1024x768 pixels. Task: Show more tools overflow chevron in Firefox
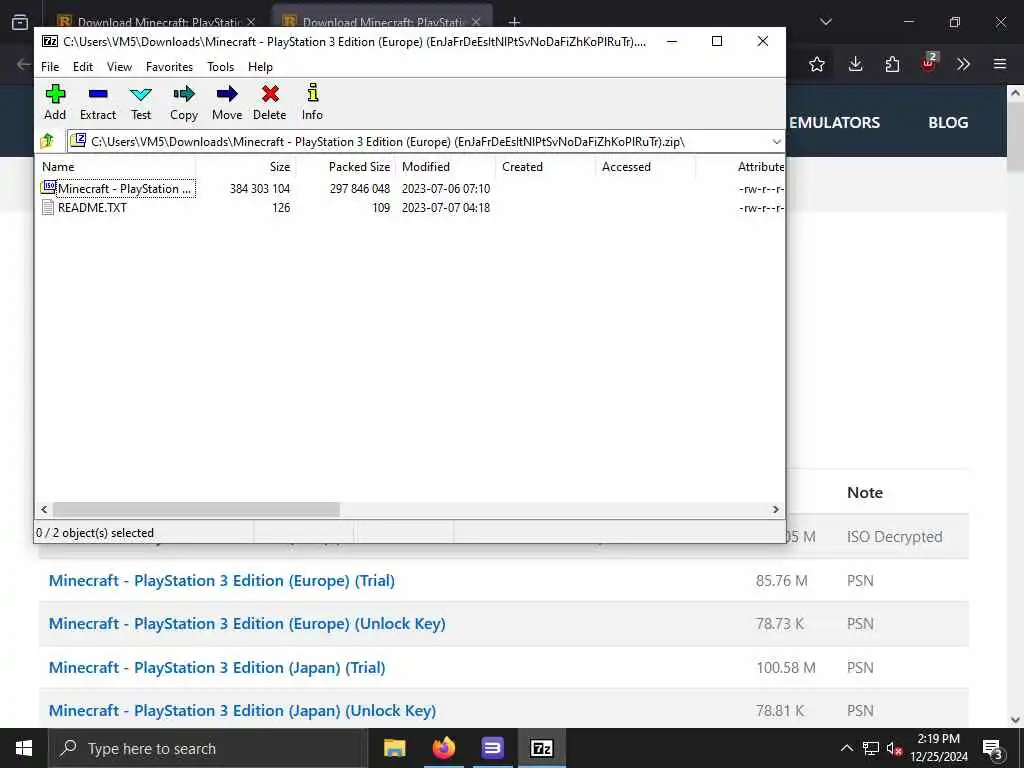(963, 64)
